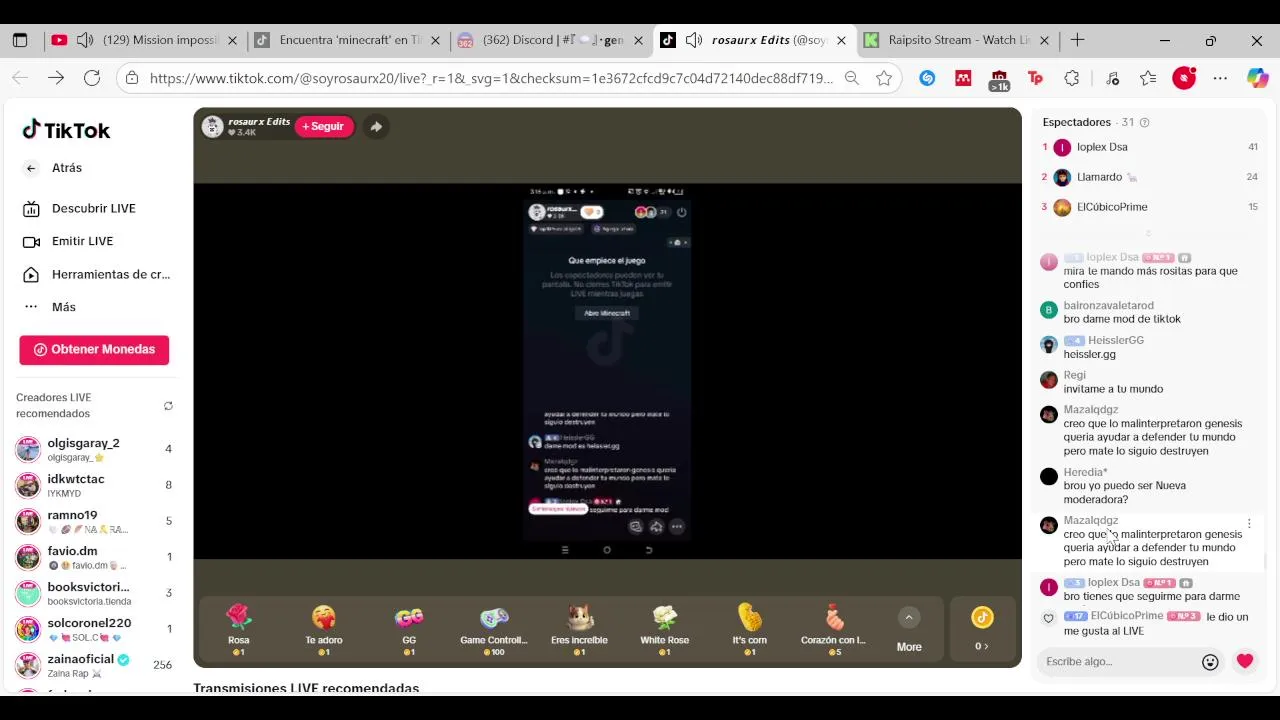Open coin balance panel

click(982, 630)
